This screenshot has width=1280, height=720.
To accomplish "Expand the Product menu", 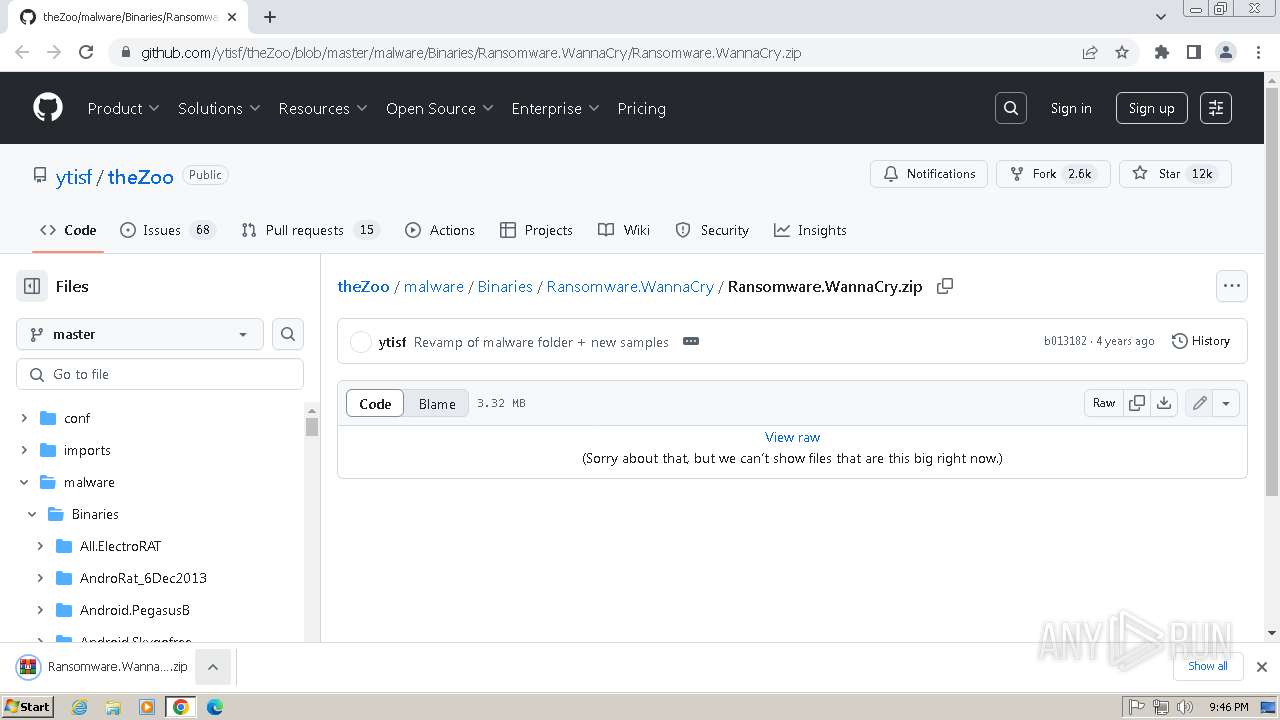I will pyautogui.click(x=123, y=108).
